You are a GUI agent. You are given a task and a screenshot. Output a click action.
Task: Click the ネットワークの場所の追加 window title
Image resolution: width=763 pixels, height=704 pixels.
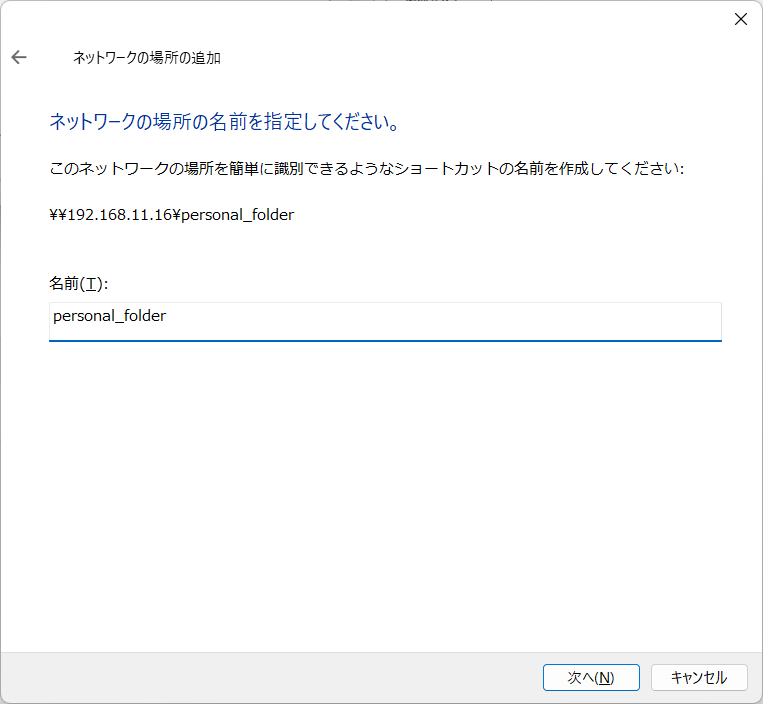[147, 58]
